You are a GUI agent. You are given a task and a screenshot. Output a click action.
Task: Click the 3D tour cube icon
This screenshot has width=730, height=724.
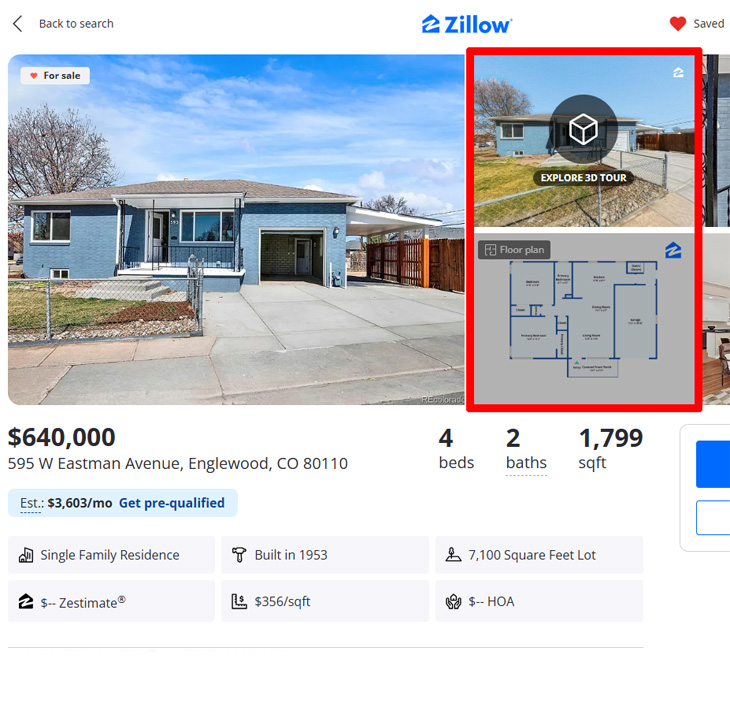[x=583, y=129]
